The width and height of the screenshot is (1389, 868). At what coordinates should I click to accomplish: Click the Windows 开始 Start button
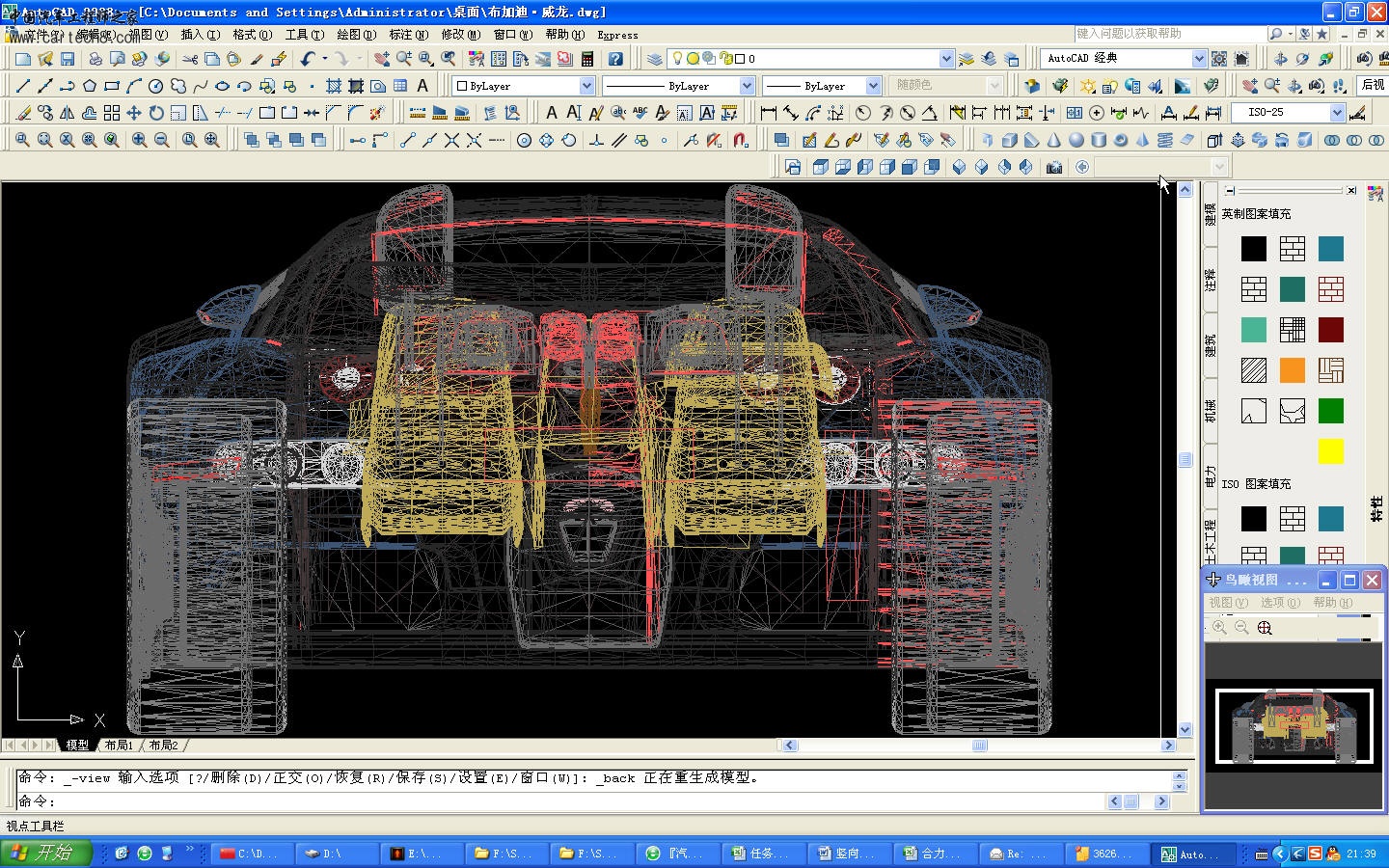[45, 854]
